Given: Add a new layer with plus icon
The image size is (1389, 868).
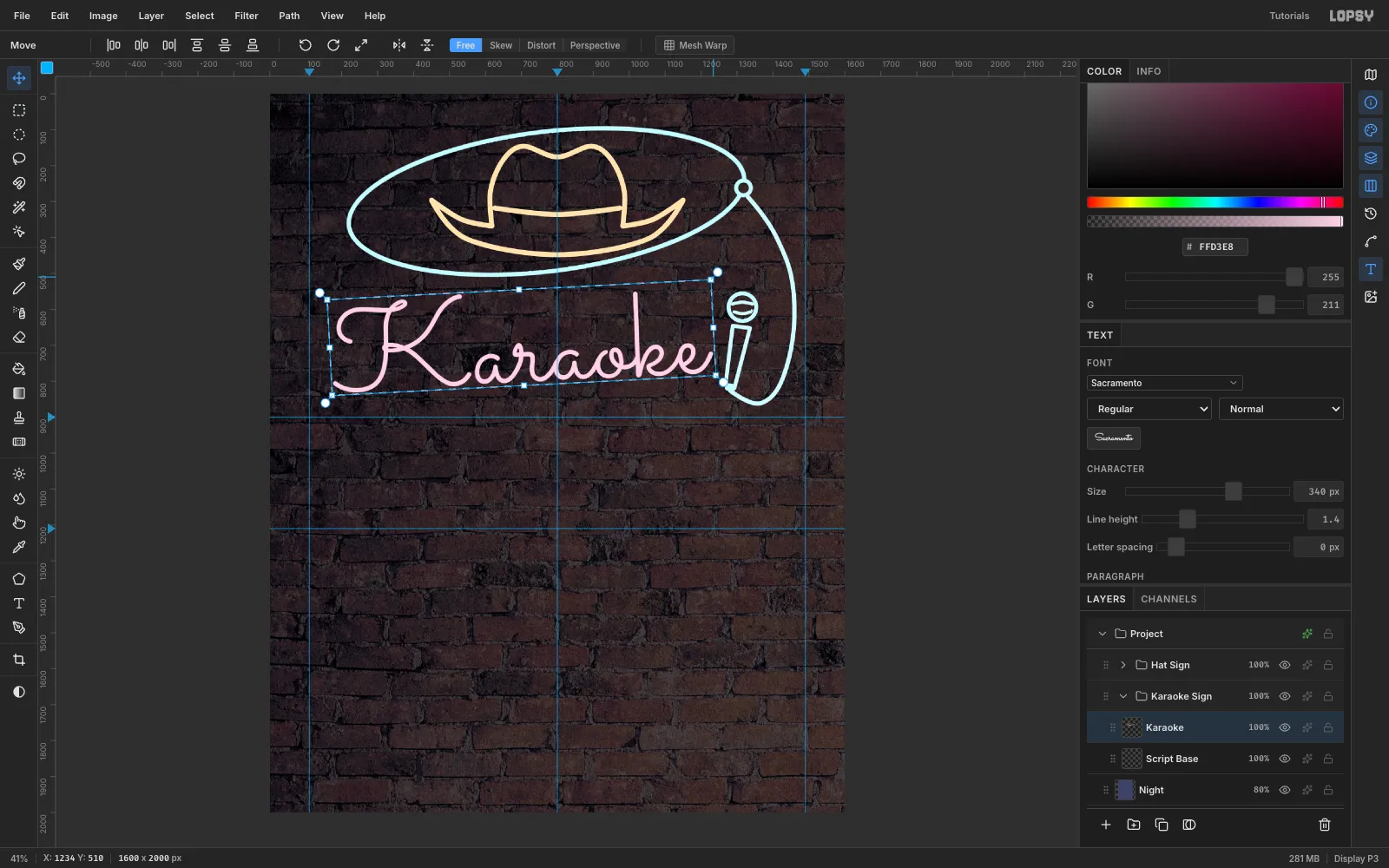Looking at the screenshot, I should pos(1106,825).
